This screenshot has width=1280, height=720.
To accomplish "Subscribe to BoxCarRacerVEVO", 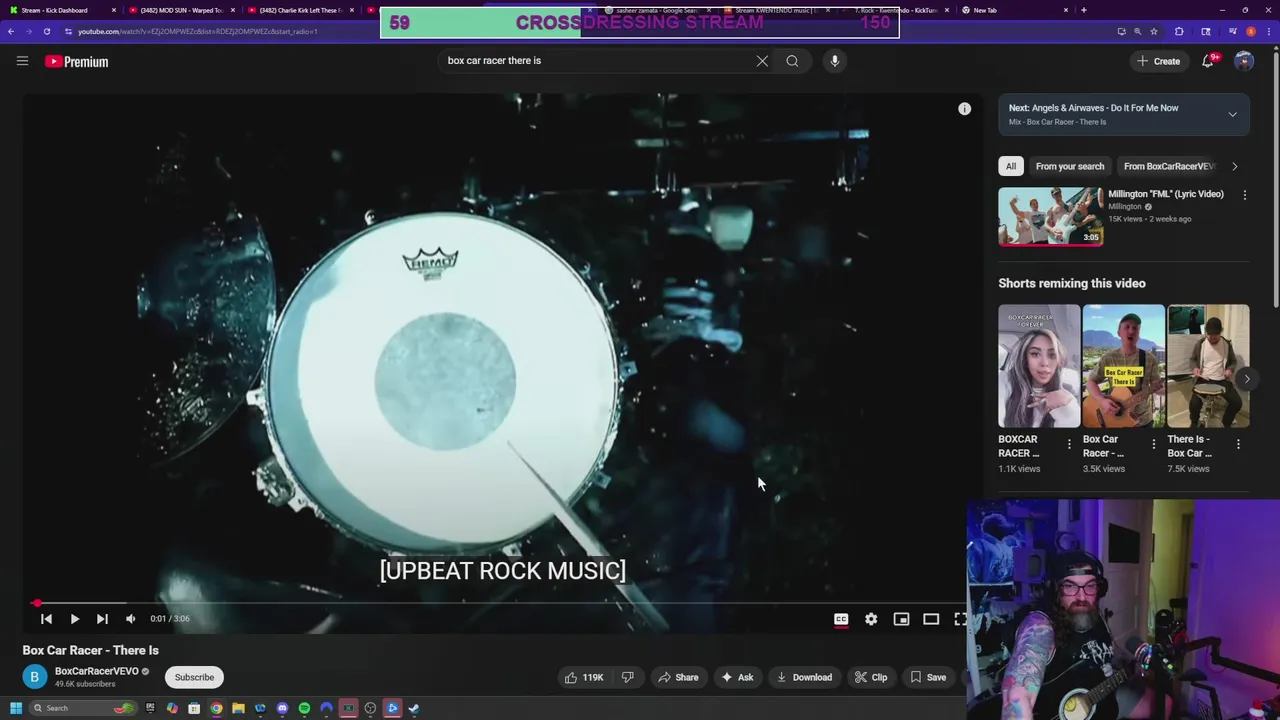I will pos(194,677).
